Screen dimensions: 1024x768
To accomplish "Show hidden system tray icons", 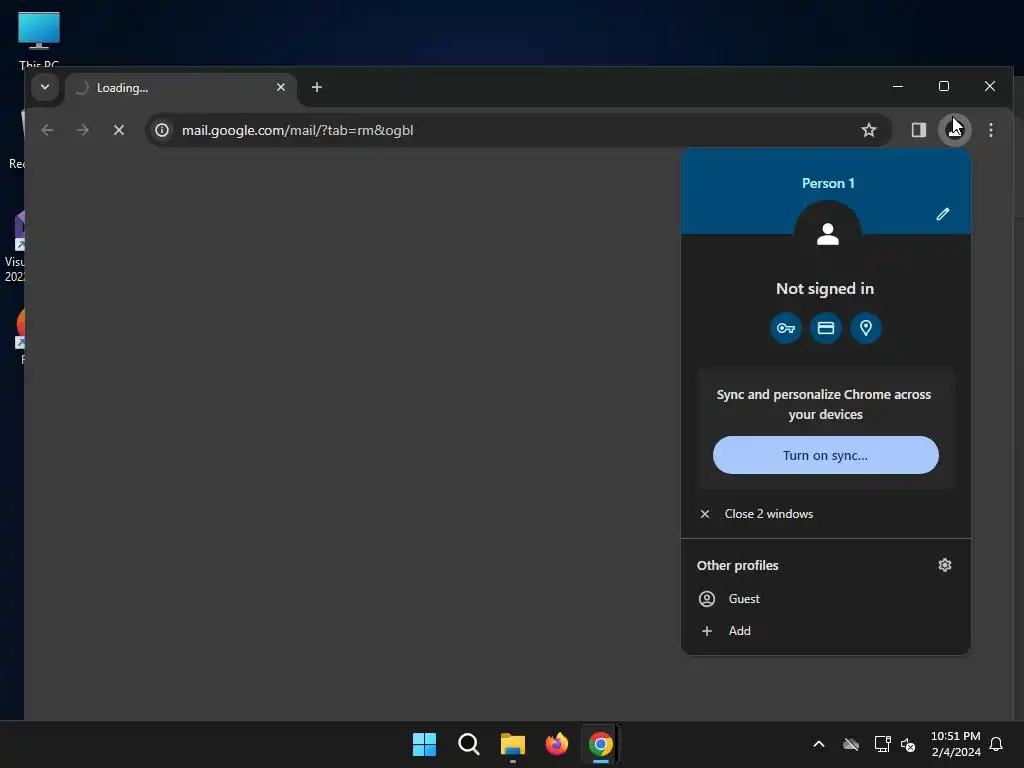I will (819, 744).
